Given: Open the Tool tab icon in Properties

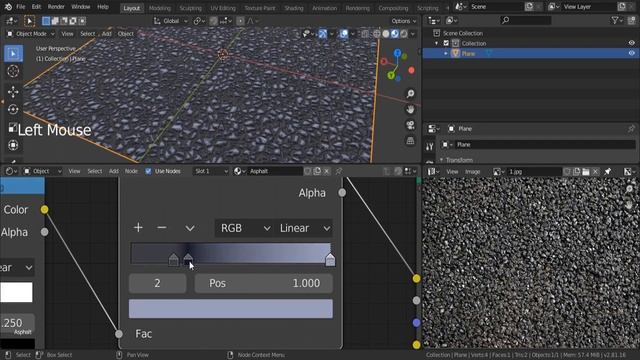Looking at the screenshot, I should pos(429,146).
